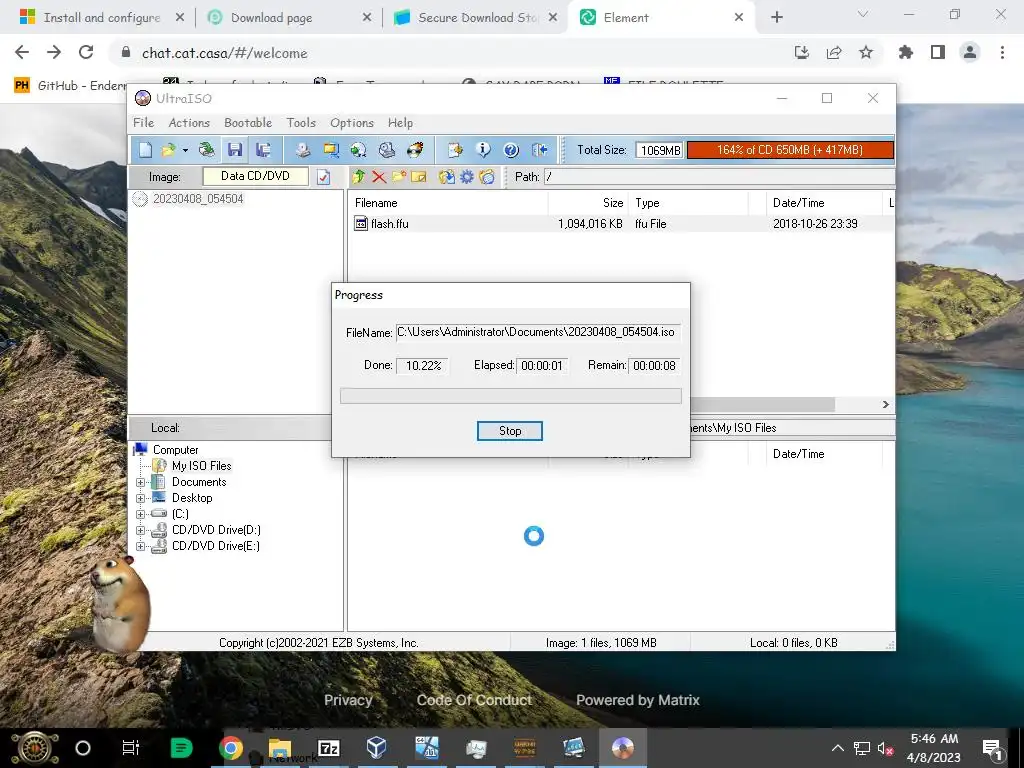Screen dimensions: 1024x768
Task: Click the green Up folder arrow icon
Action: (x=359, y=176)
